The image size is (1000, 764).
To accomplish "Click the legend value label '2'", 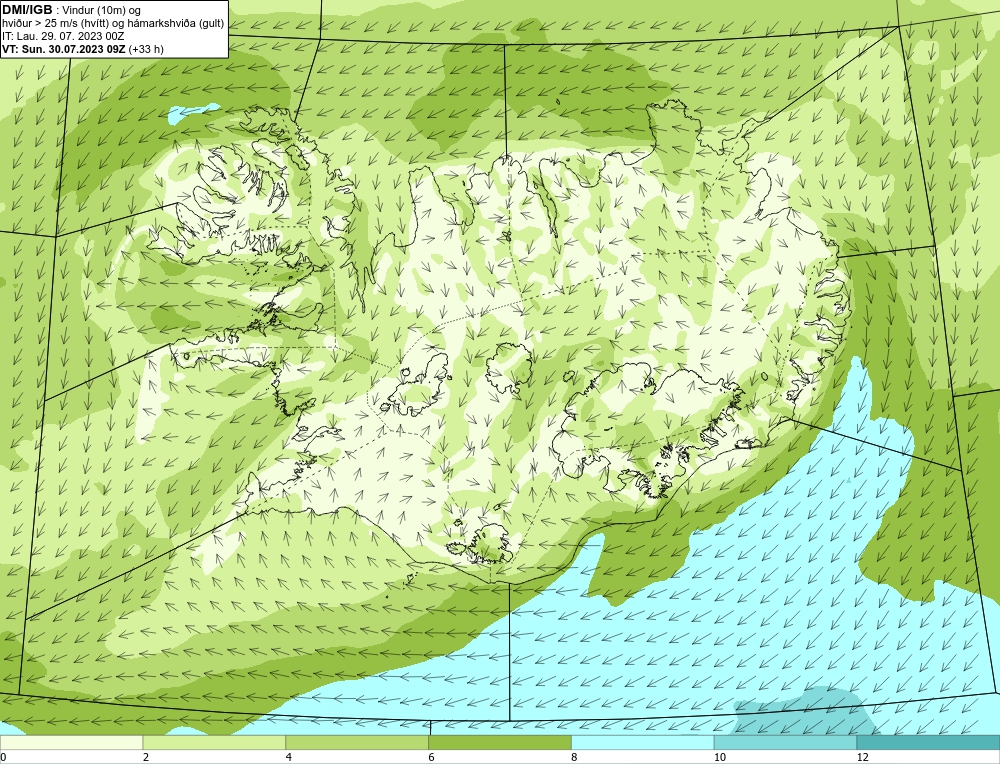I will (146, 758).
